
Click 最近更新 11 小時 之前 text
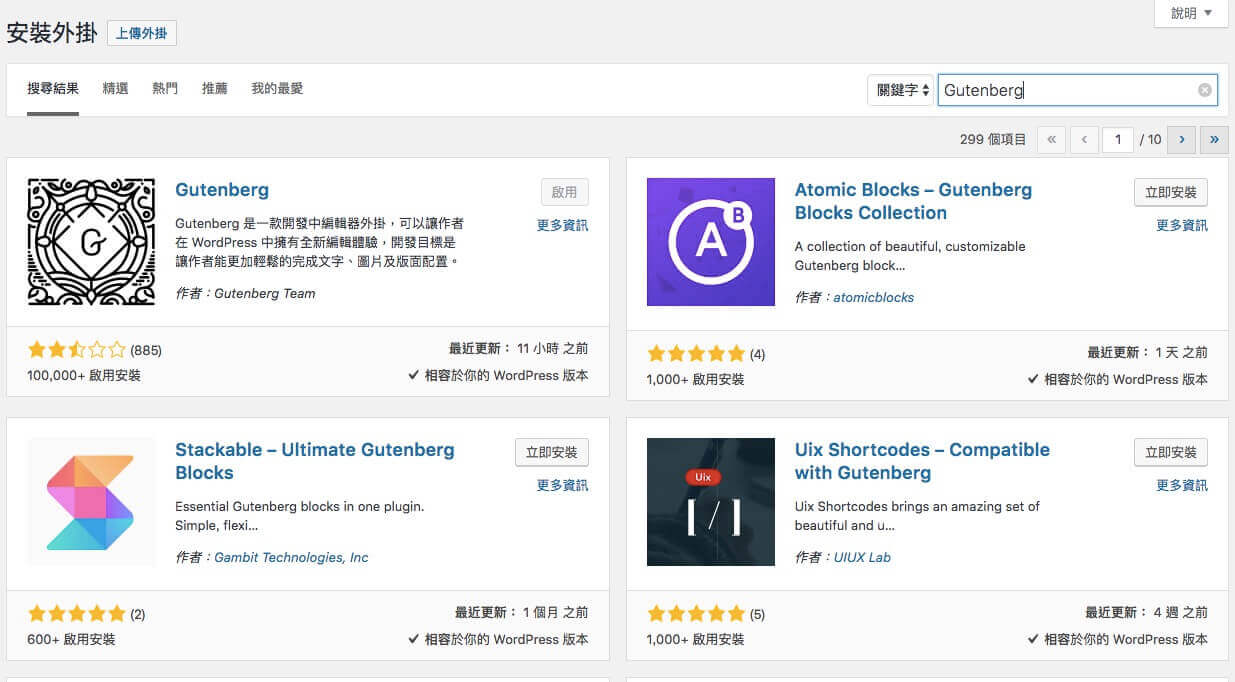pyautogui.click(x=518, y=349)
